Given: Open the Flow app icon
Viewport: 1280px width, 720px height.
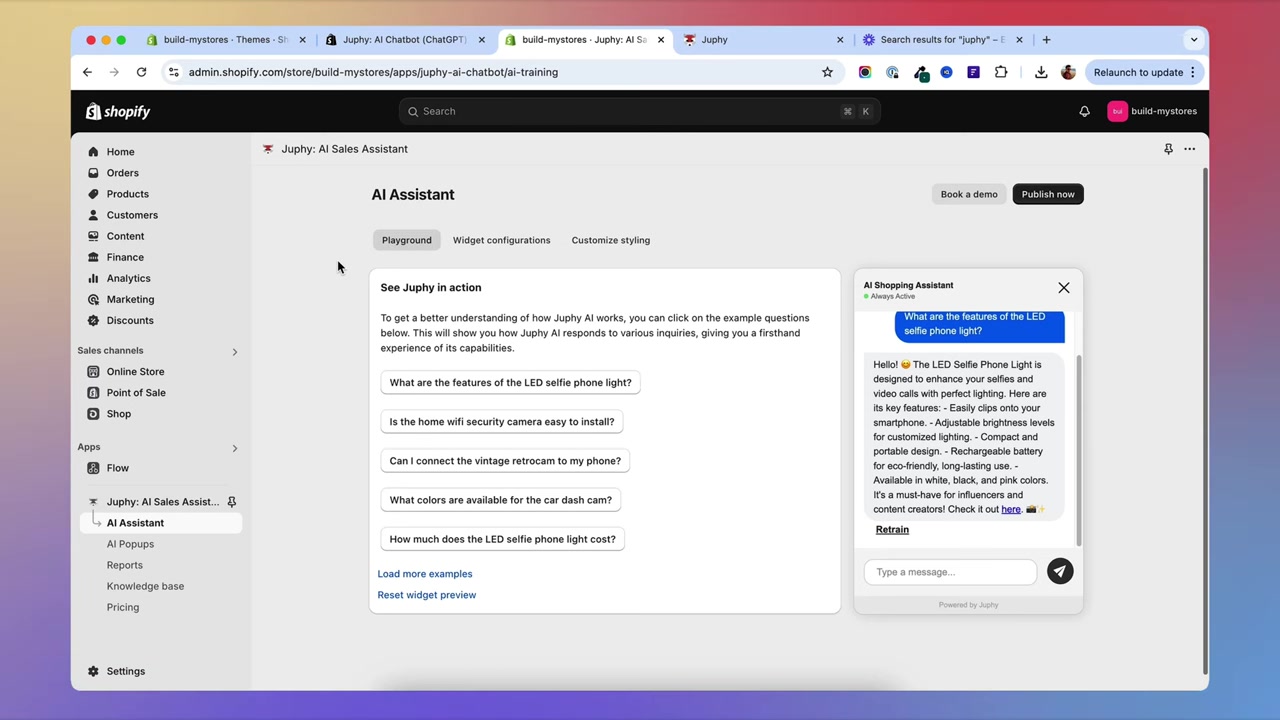Looking at the screenshot, I should [93, 468].
